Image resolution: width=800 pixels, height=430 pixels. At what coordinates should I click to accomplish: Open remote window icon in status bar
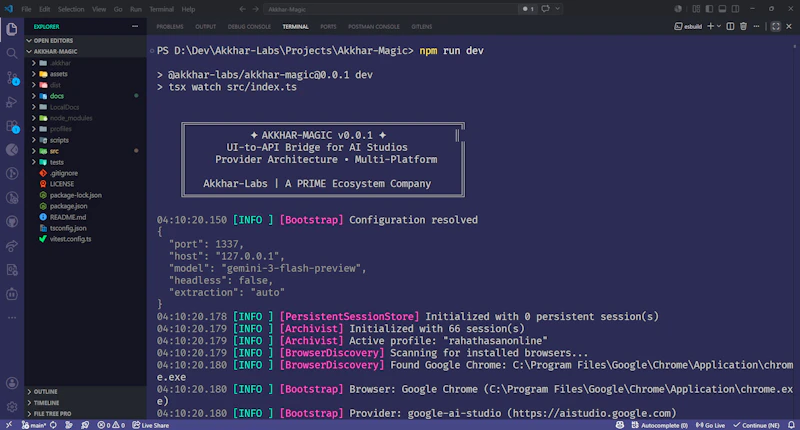point(9,425)
